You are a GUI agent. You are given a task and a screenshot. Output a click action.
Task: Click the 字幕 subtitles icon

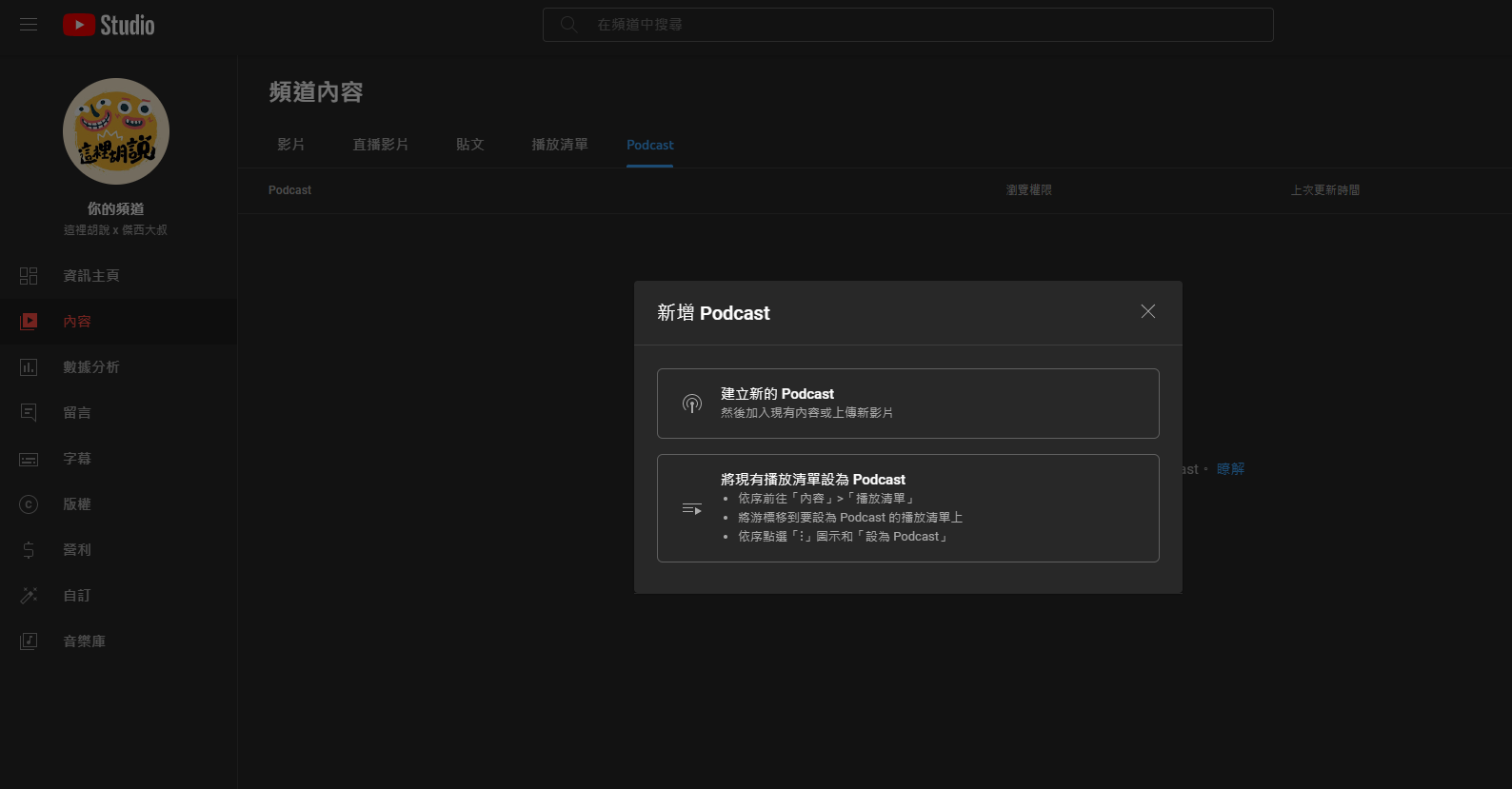29,459
